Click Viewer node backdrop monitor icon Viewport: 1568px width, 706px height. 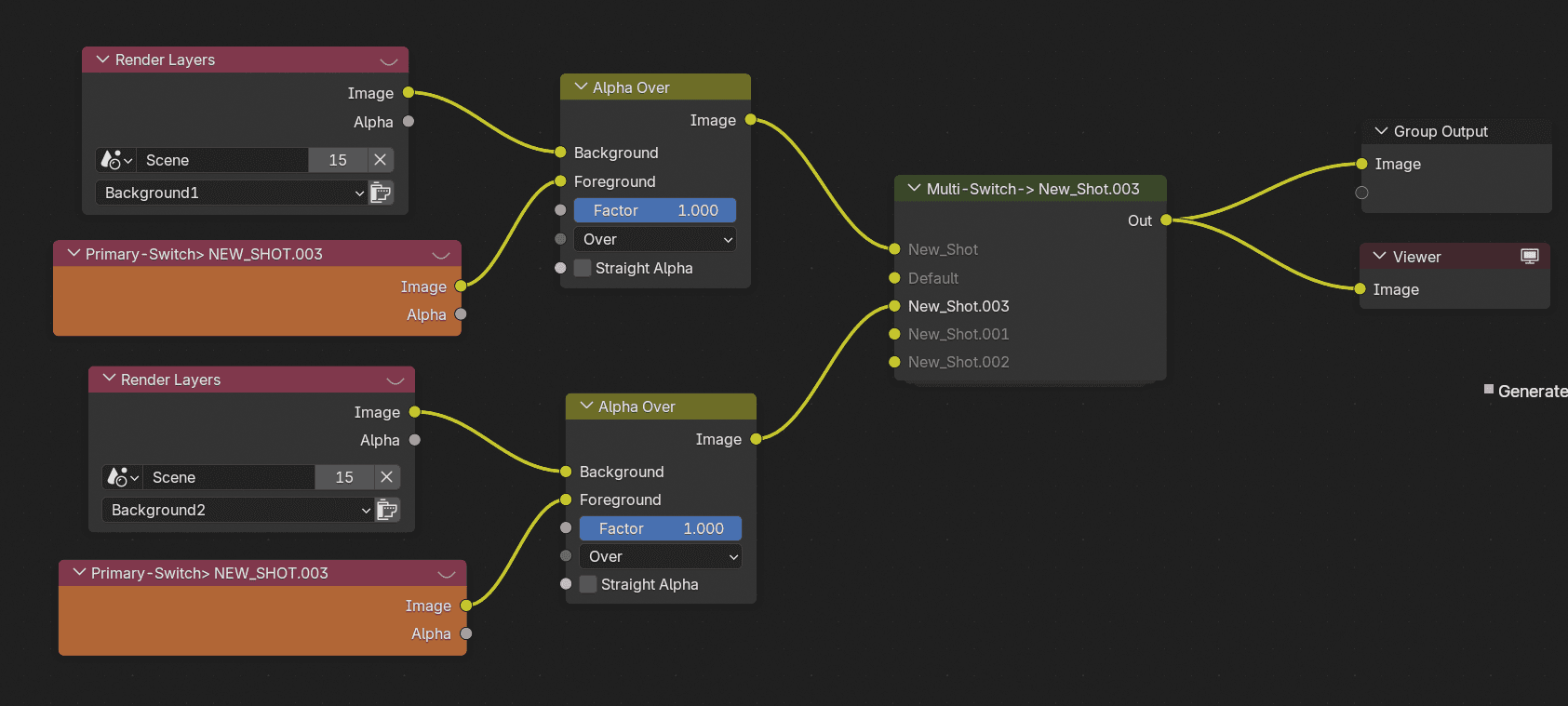[x=1530, y=256]
